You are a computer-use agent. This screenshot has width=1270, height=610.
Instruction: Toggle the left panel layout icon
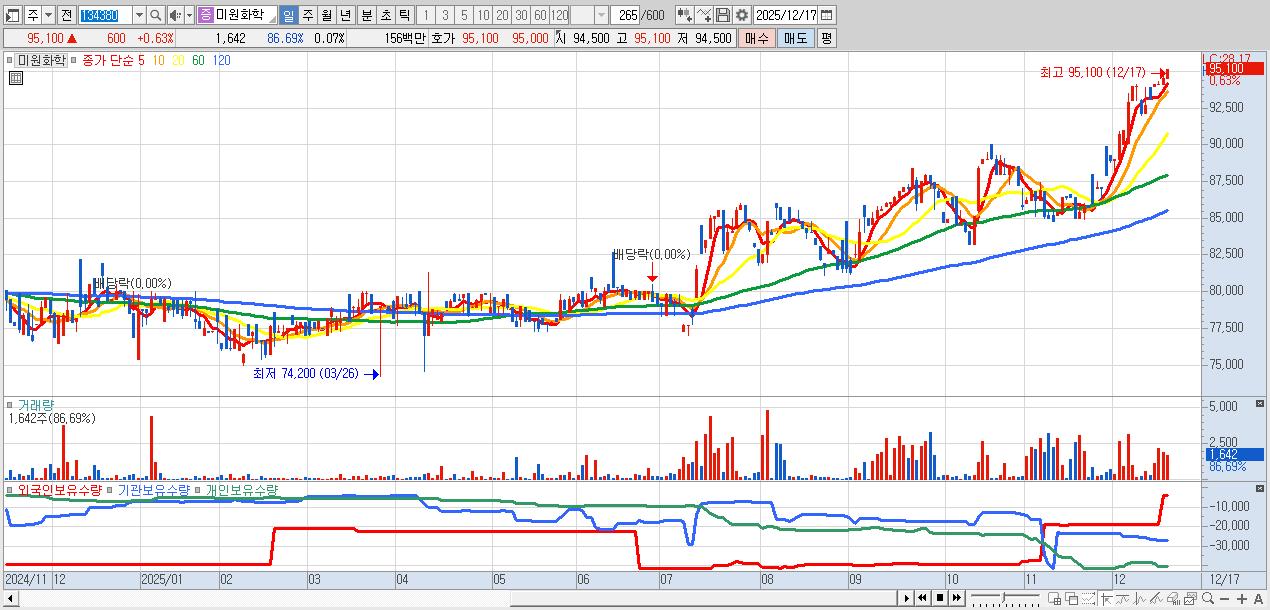click(x=13, y=15)
